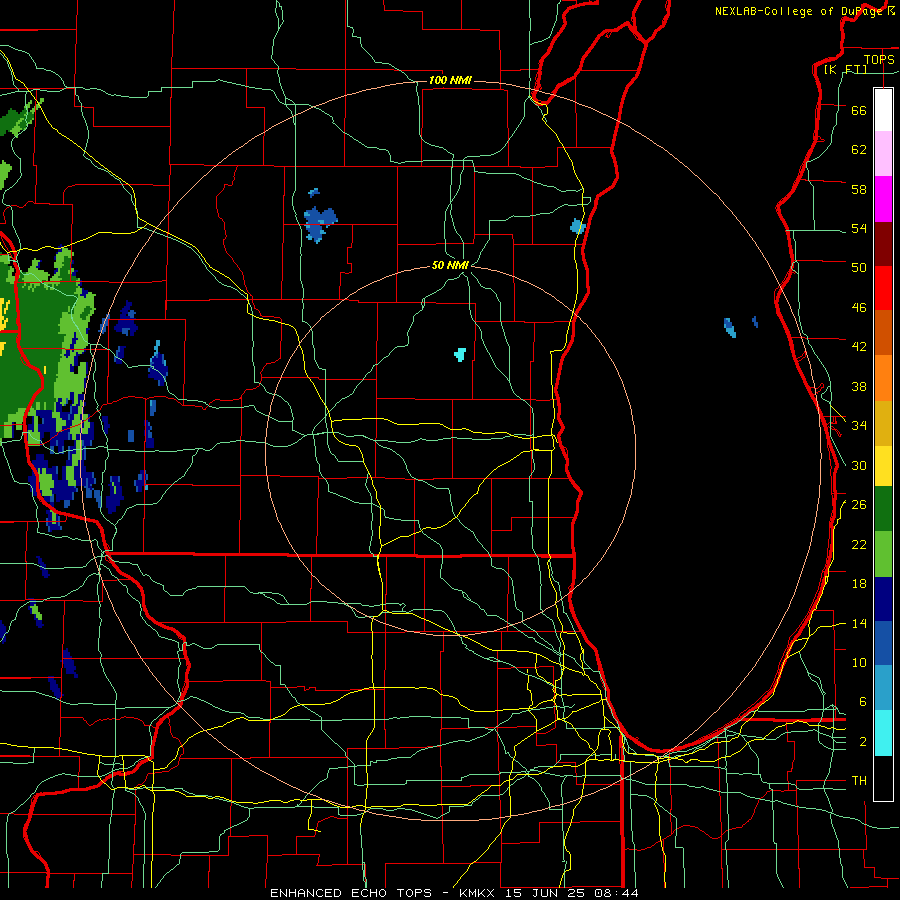Click the light green legend swatch near 22
This screenshot has height=900, width=900.
[x=883, y=554]
